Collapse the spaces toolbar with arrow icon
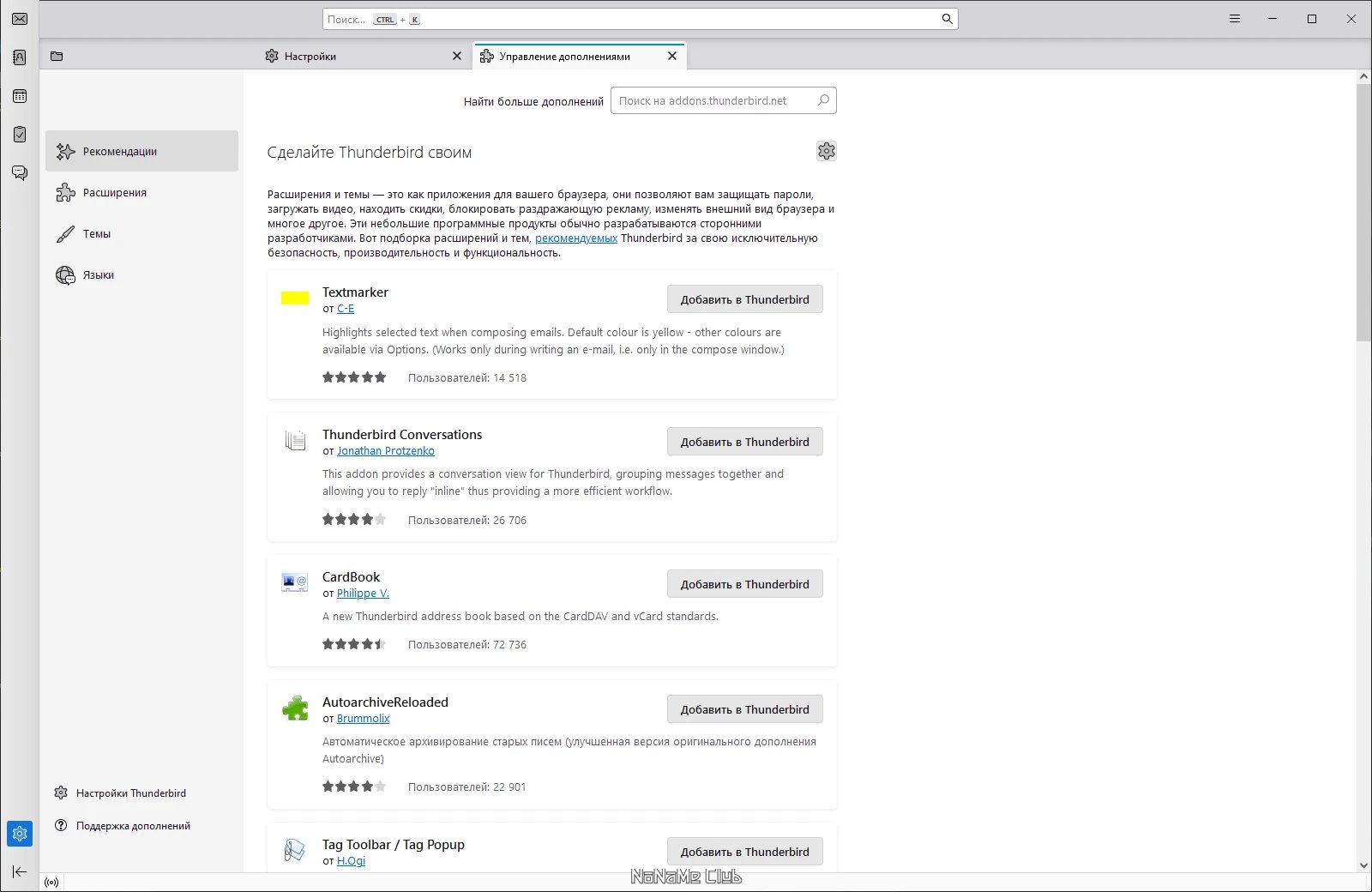Viewport: 1372px width, 892px height. pyautogui.click(x=20, y=871)
